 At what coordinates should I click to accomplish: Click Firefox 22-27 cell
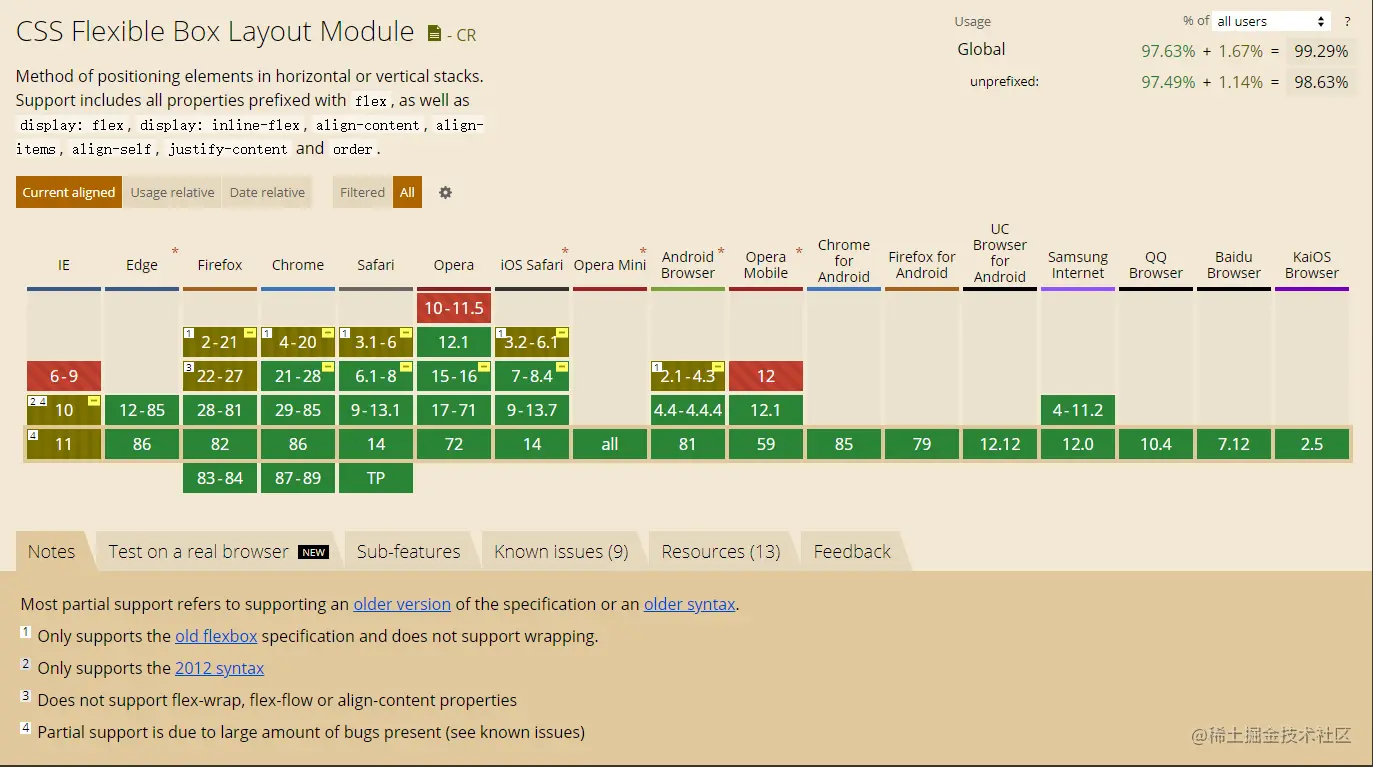[x=220, y=376]
